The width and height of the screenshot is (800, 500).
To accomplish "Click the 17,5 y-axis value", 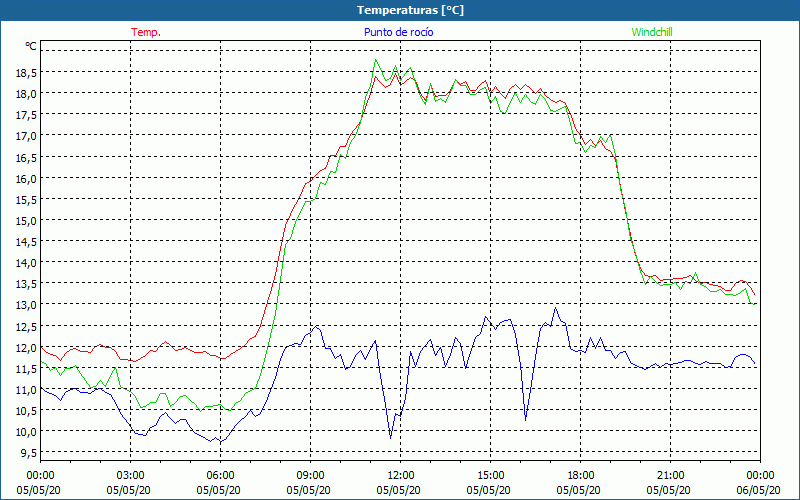I will tap(26, 115).
